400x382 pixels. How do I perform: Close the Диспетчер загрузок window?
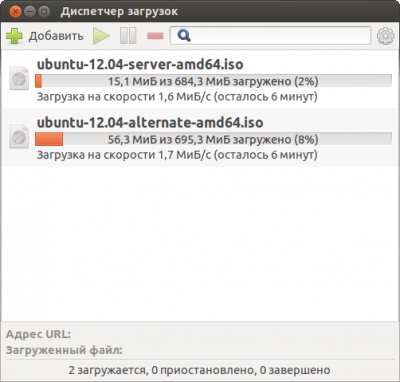15,12
